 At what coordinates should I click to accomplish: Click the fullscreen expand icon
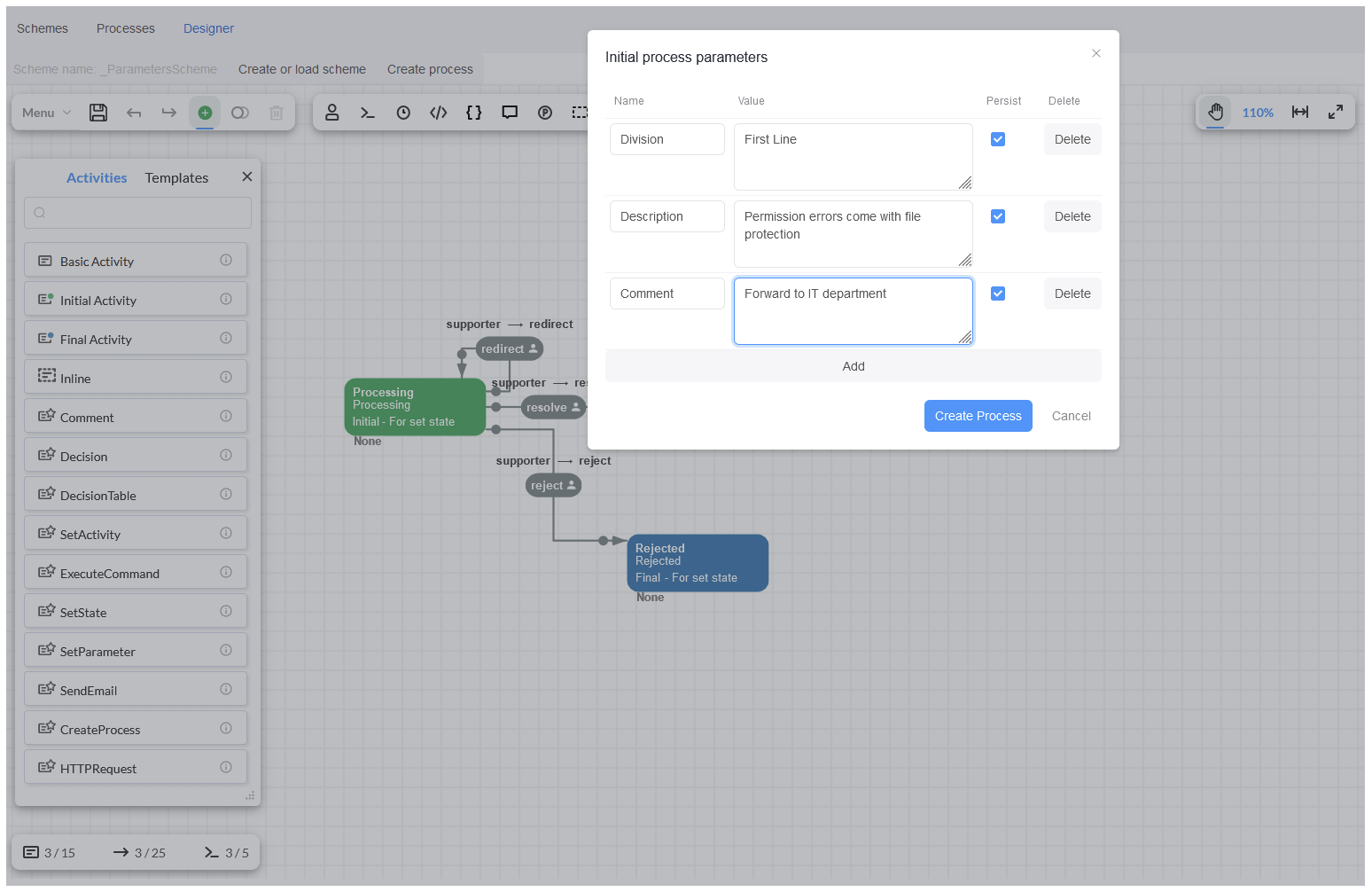pyautogui.click(x=1336, y=112)
